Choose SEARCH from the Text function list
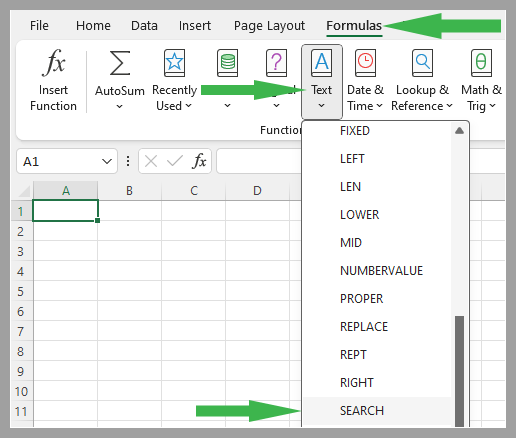The height and width of the screenshot is (438, 516). click(x=362, y=411)
